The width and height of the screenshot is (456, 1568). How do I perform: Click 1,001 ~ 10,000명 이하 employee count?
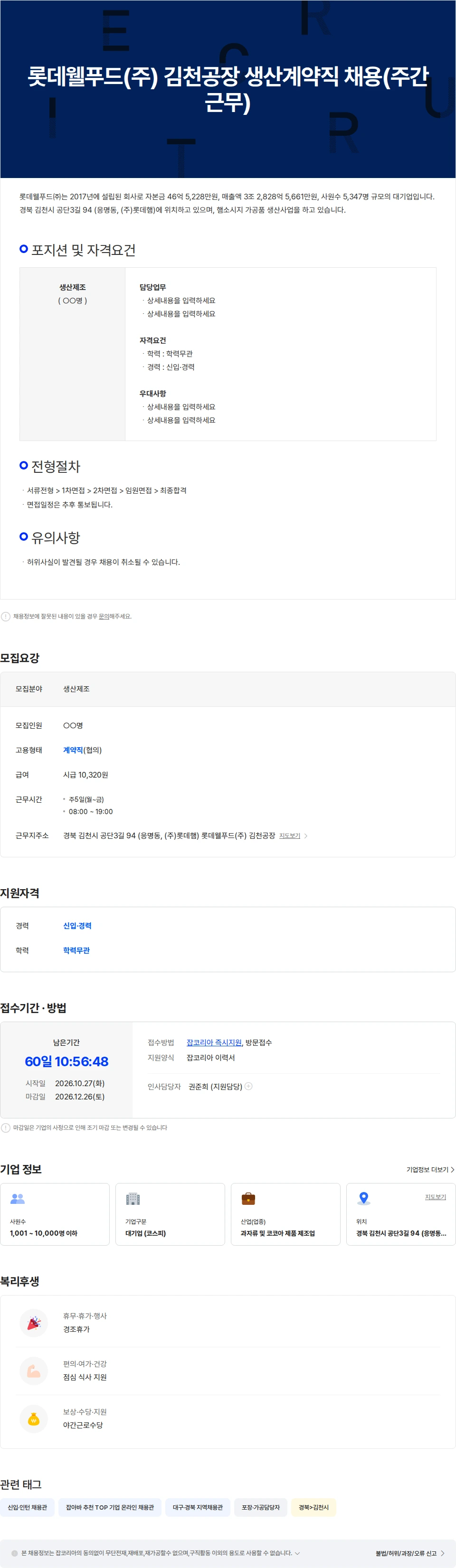[x=44, y=1233]
